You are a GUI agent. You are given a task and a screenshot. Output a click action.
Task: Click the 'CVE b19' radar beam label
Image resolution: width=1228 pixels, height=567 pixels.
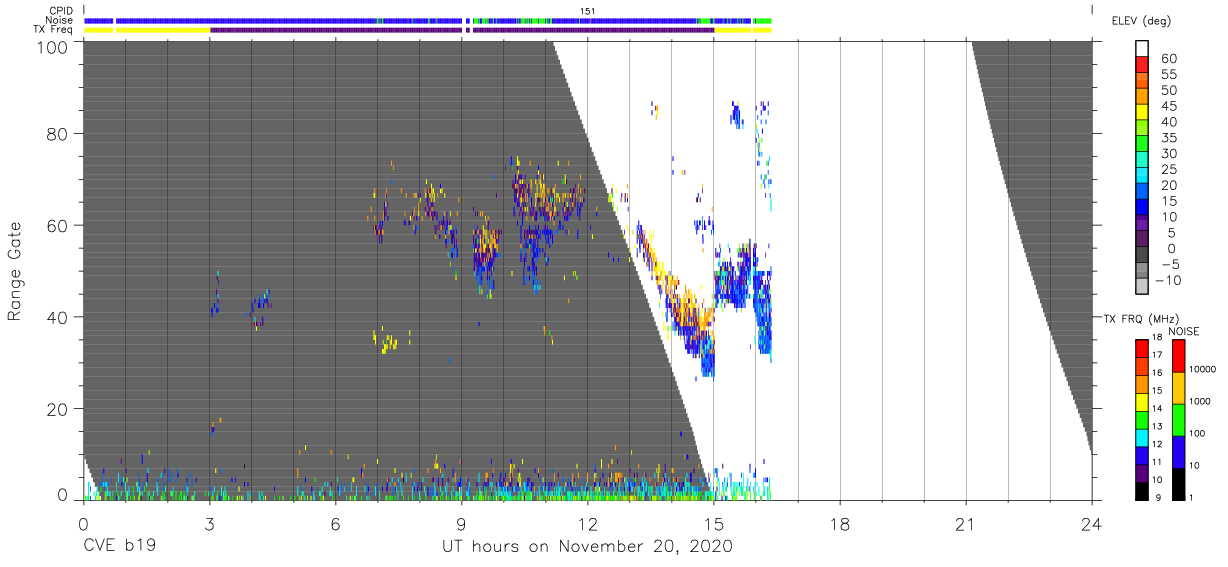click(x=119, y=547)
